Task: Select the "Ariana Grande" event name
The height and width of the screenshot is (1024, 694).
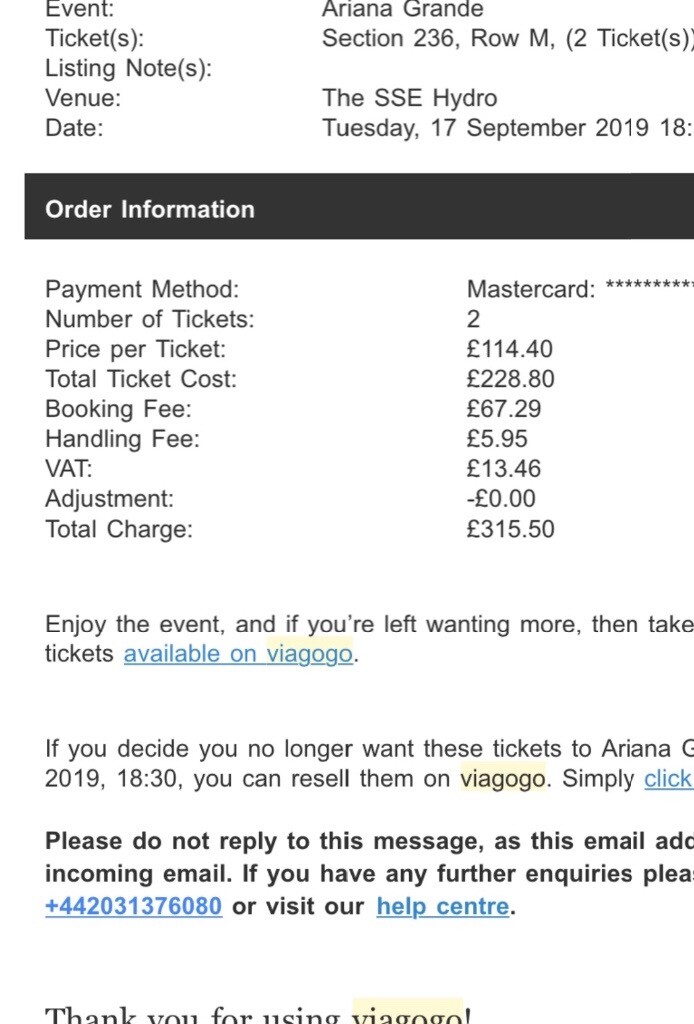Action: coord(402,10)
